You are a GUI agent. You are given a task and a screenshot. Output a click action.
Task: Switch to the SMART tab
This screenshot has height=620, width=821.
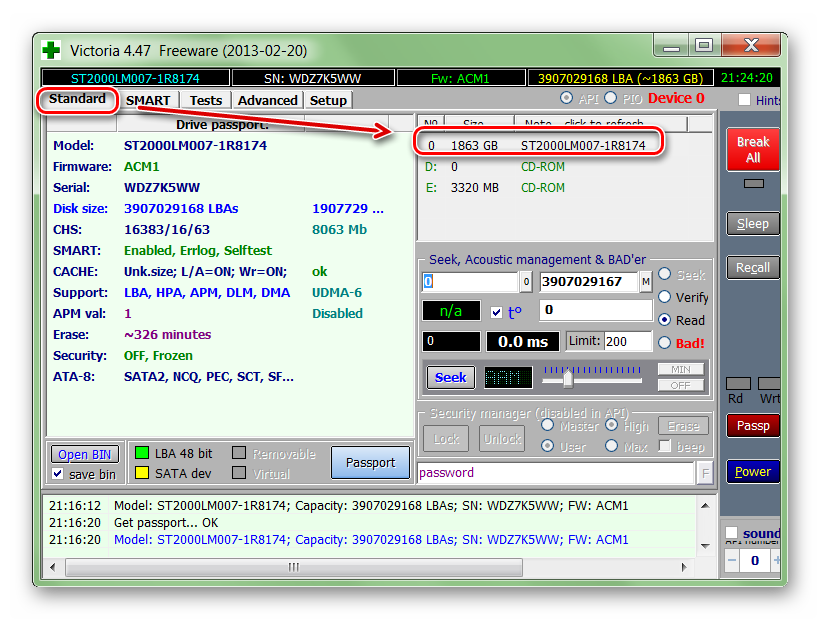[x=149, y=100]
